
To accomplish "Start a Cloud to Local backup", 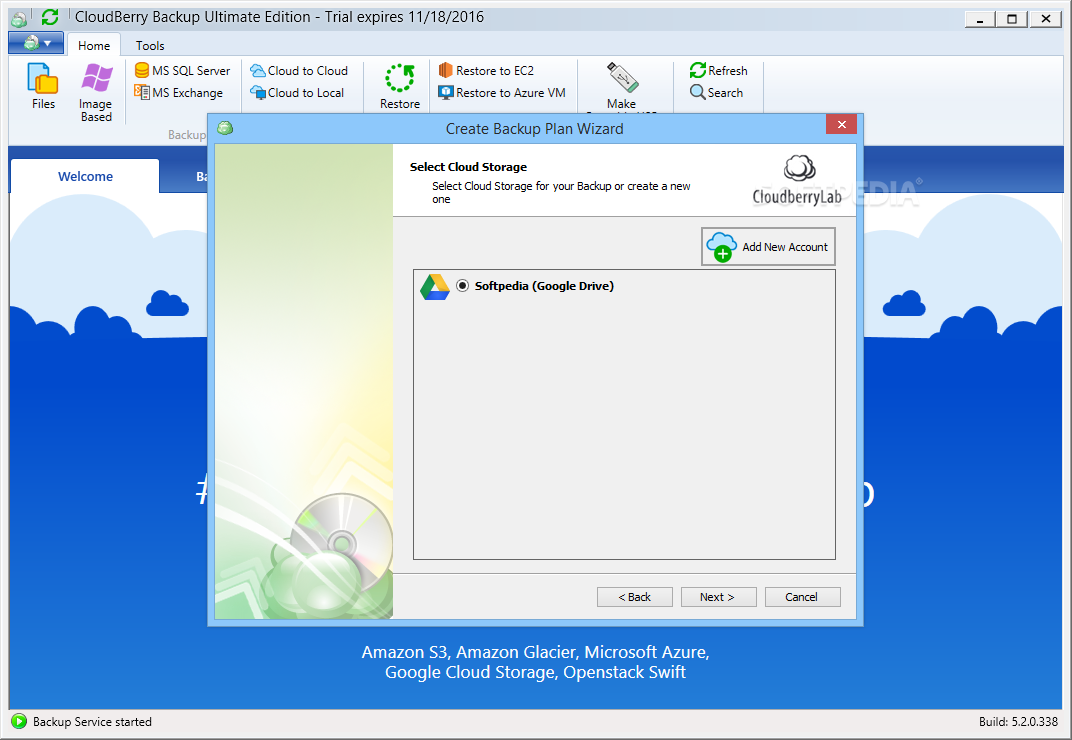I will coord(297,92).
